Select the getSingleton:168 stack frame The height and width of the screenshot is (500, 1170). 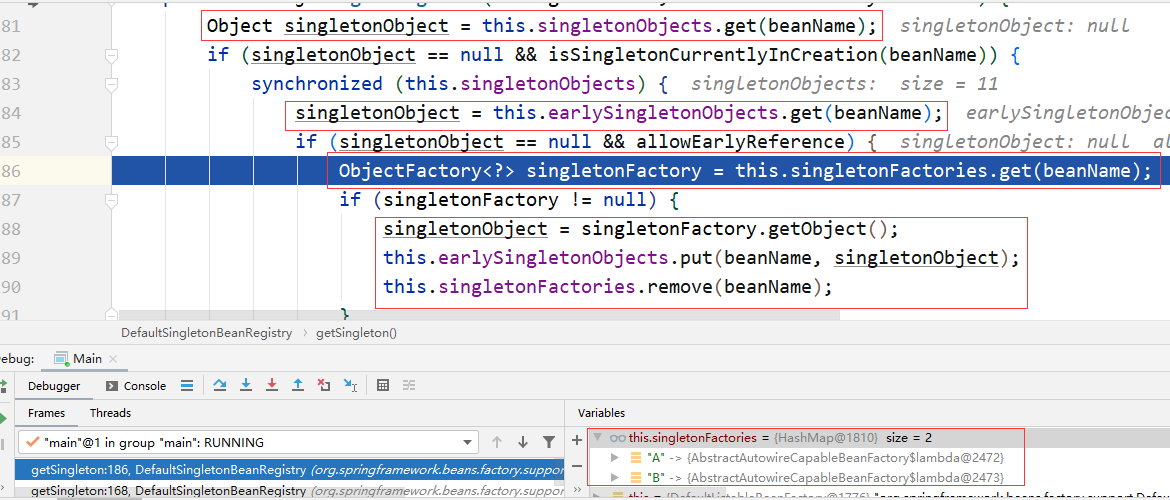click(290, 490)
